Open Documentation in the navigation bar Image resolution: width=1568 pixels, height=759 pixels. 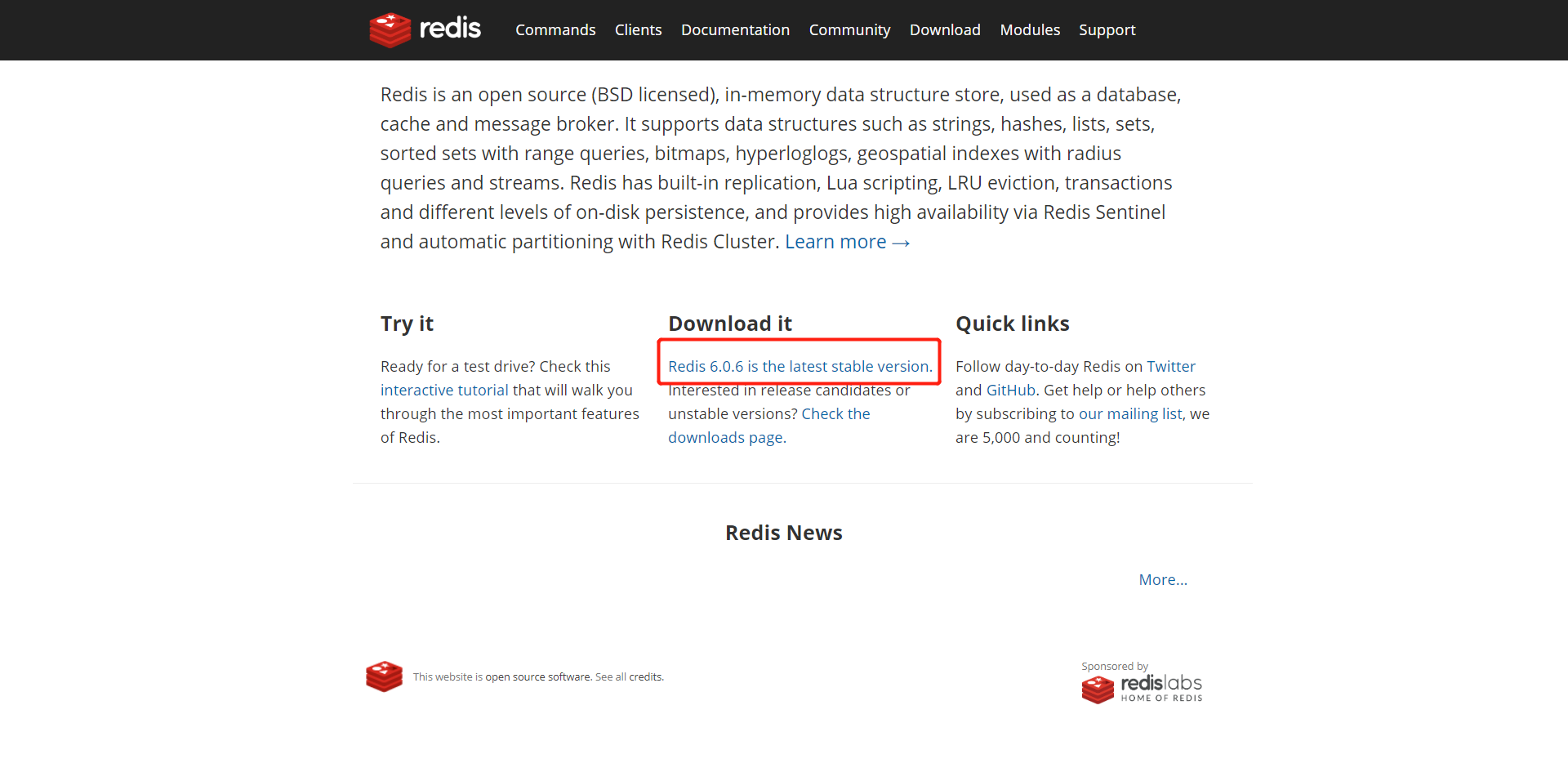click(x=735, y=30)
